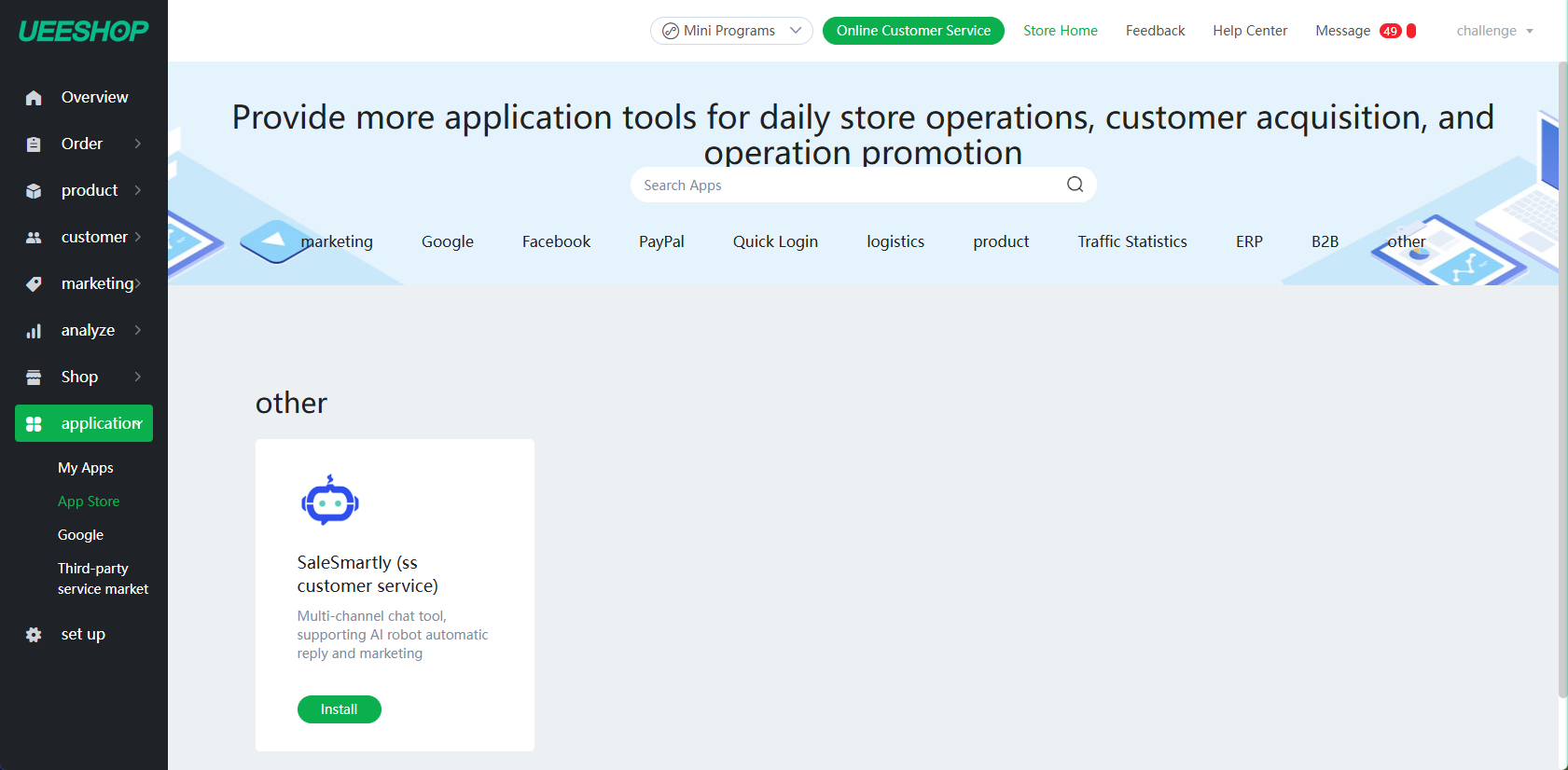Go to Store Home link
1568x770 pixels.
click(1060, 31)
